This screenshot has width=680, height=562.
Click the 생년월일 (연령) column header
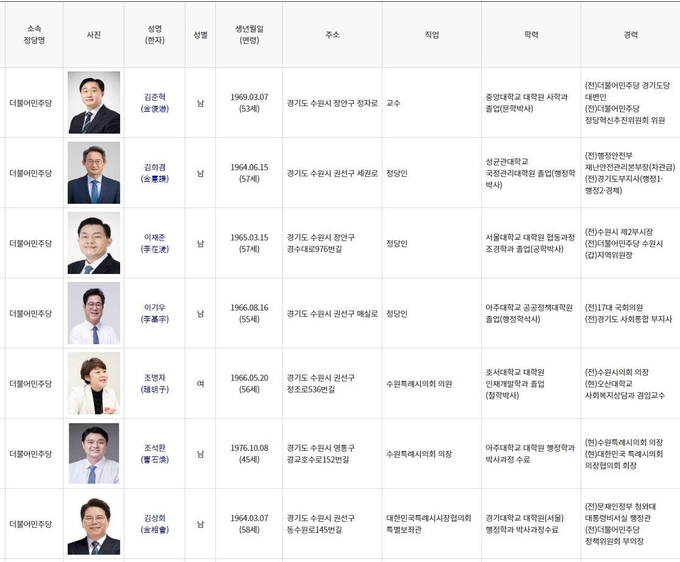click(x=249, y=35)
